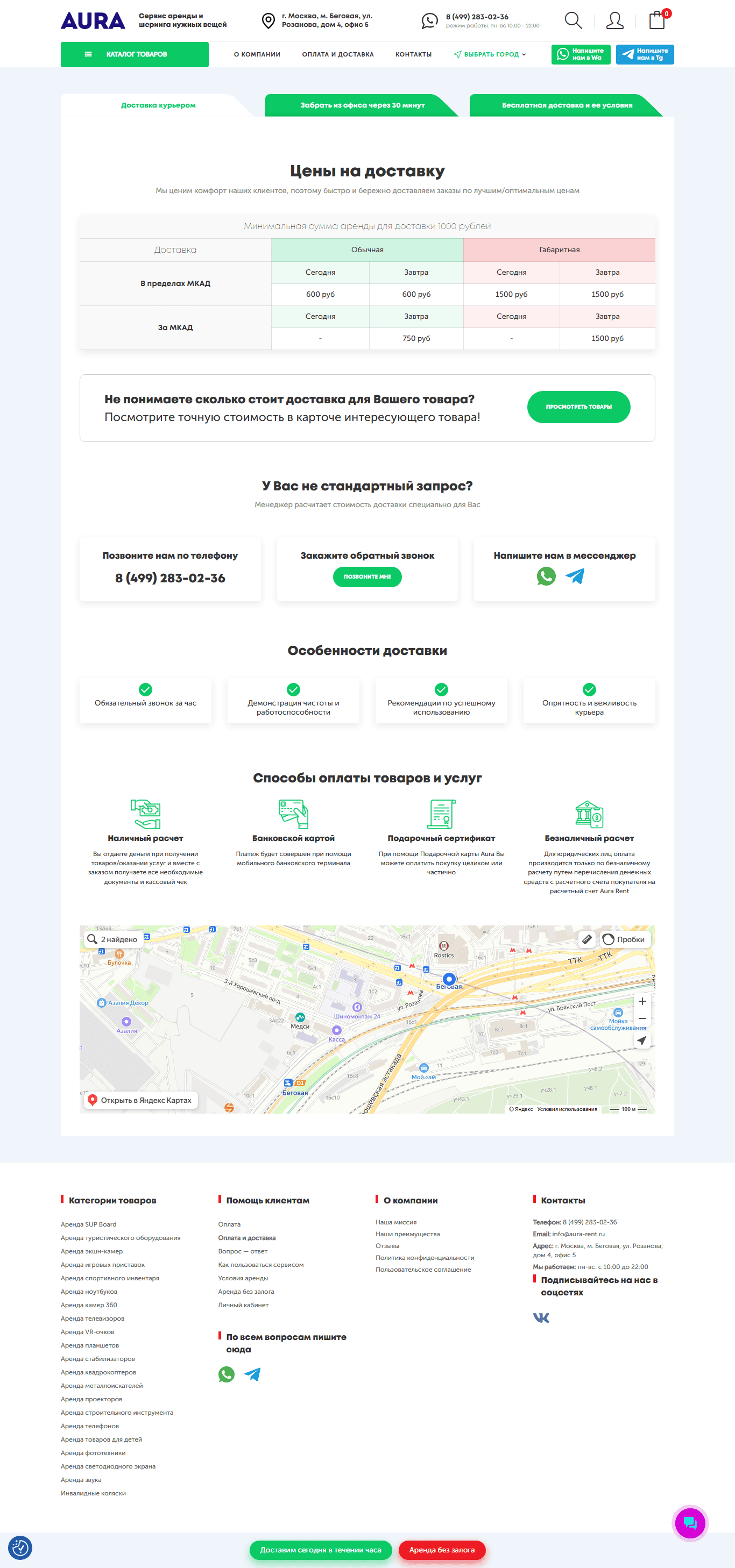The height and width of the screenshot is (1568, 735).
Task: Click the WhatsApp icon in messenger card
Action: [x=546, y=576]
